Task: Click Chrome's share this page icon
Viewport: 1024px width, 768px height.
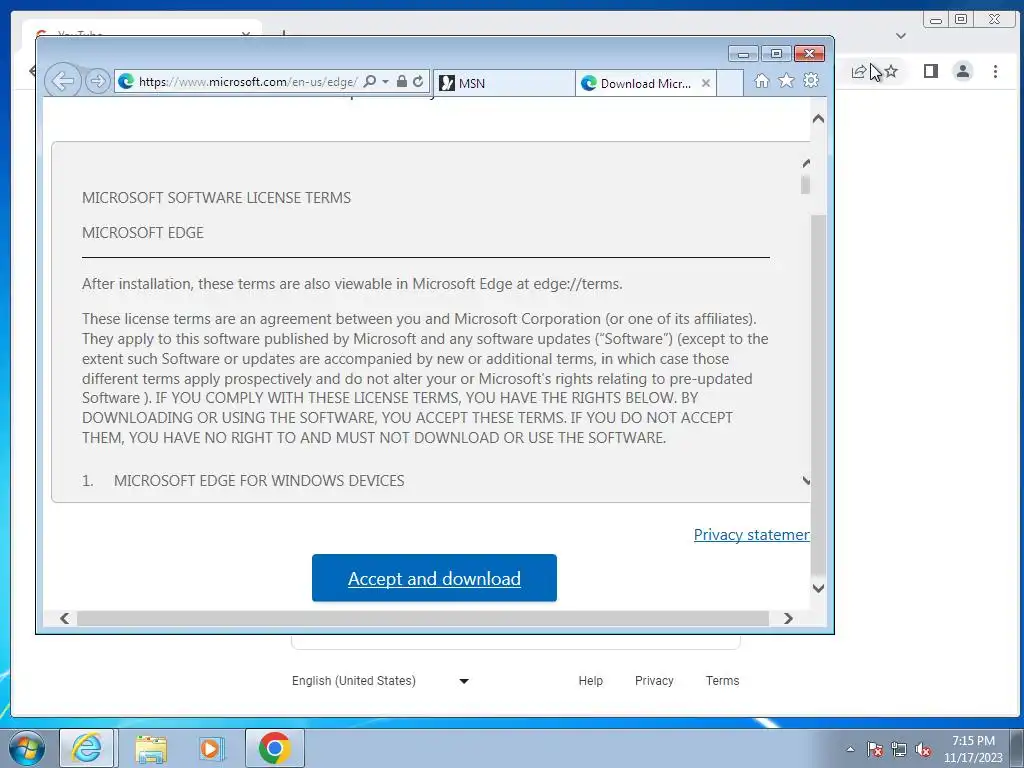Action: pyautogui.click(x=859, y=71)
